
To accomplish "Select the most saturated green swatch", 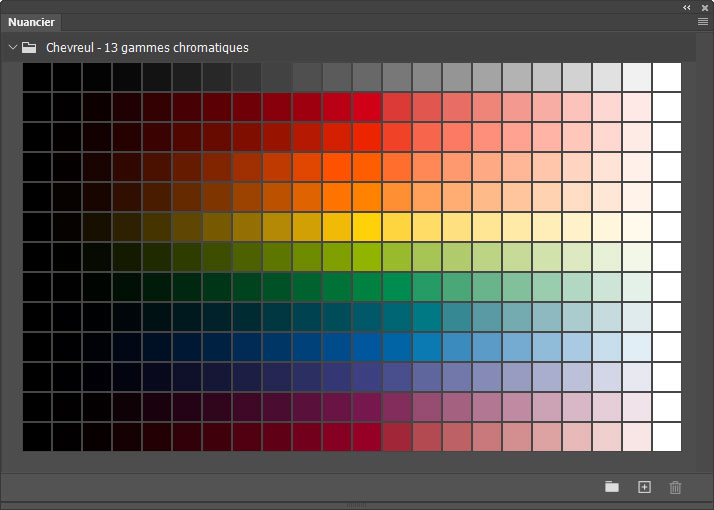I will [x=367, y=287].
